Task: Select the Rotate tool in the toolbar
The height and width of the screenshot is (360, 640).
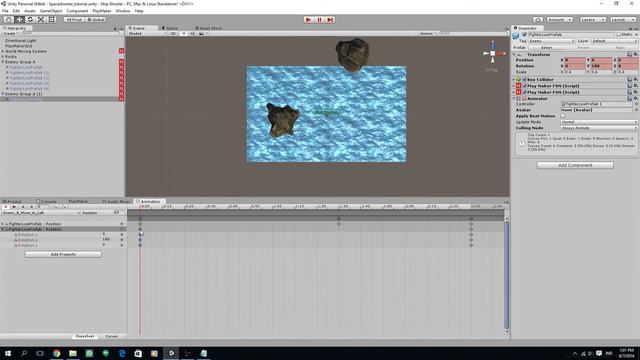Action: 30,19
